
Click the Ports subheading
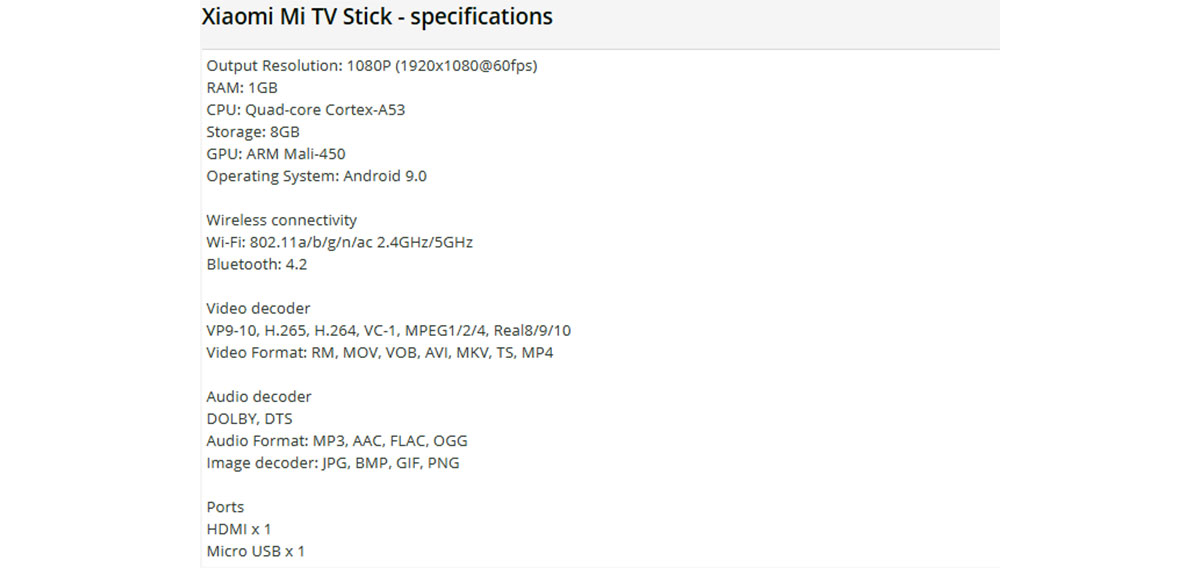point(225,506)
